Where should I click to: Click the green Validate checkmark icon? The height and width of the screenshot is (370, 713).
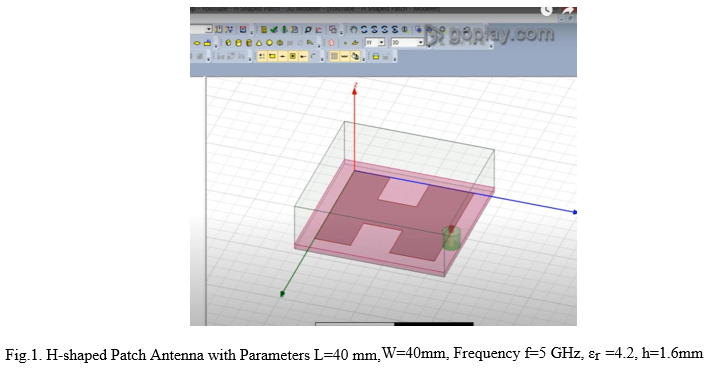pos(274,30)
